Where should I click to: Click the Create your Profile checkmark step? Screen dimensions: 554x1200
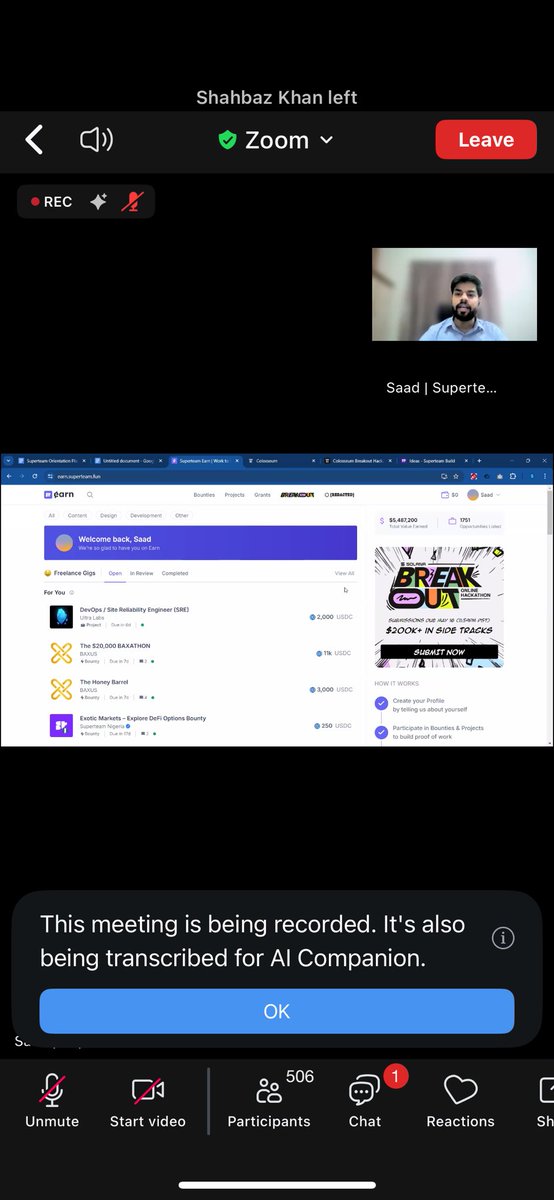381,704
